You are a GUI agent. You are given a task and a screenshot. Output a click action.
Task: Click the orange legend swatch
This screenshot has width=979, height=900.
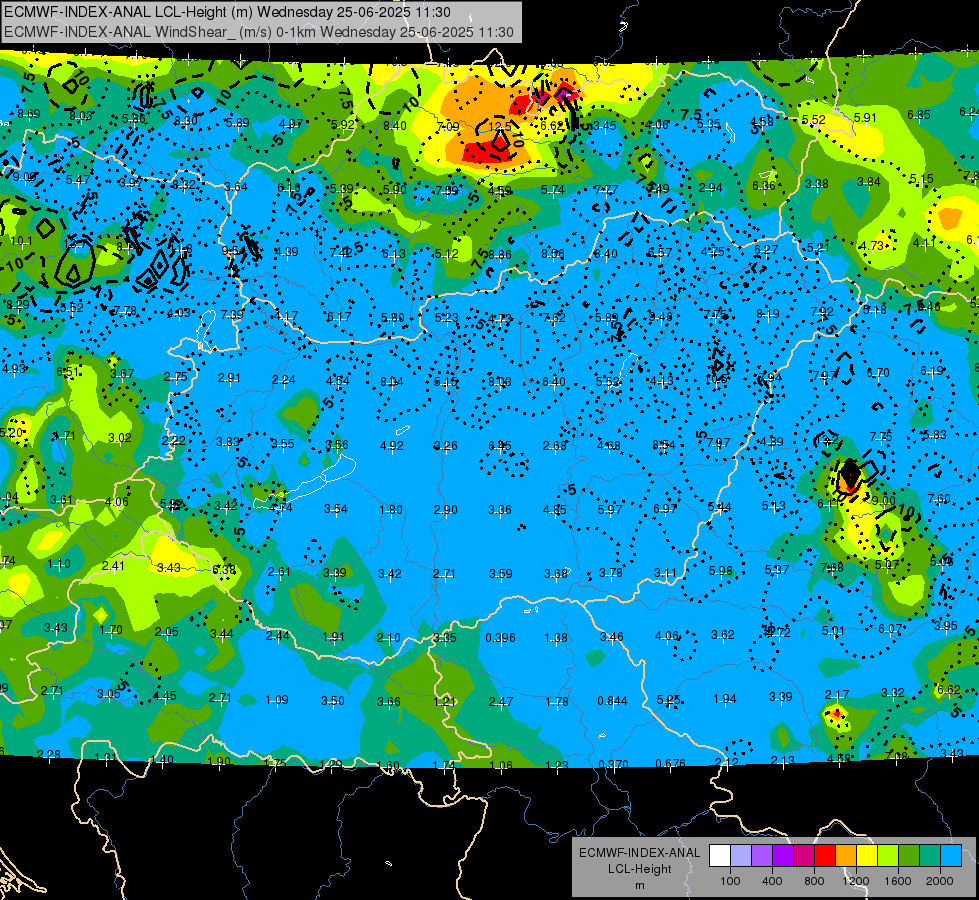pyautogui.click(x=845, y=856)
